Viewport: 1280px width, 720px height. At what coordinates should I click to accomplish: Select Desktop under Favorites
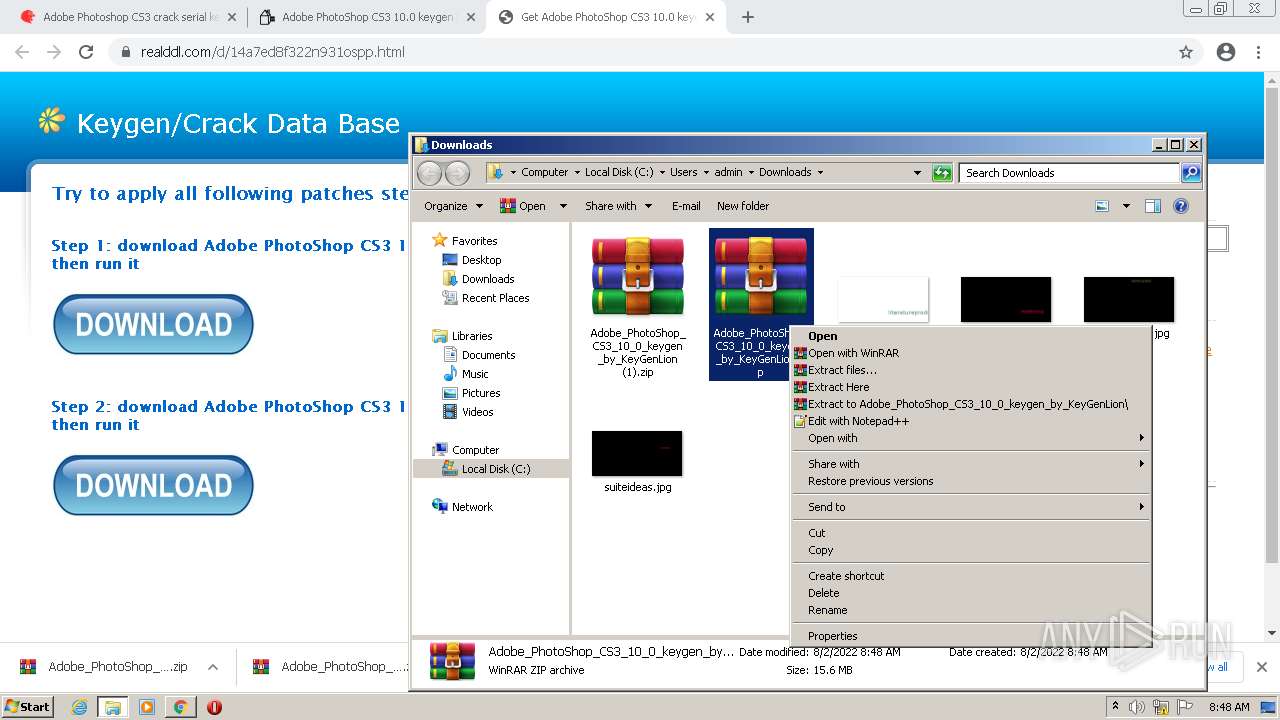tap(481, 260)
